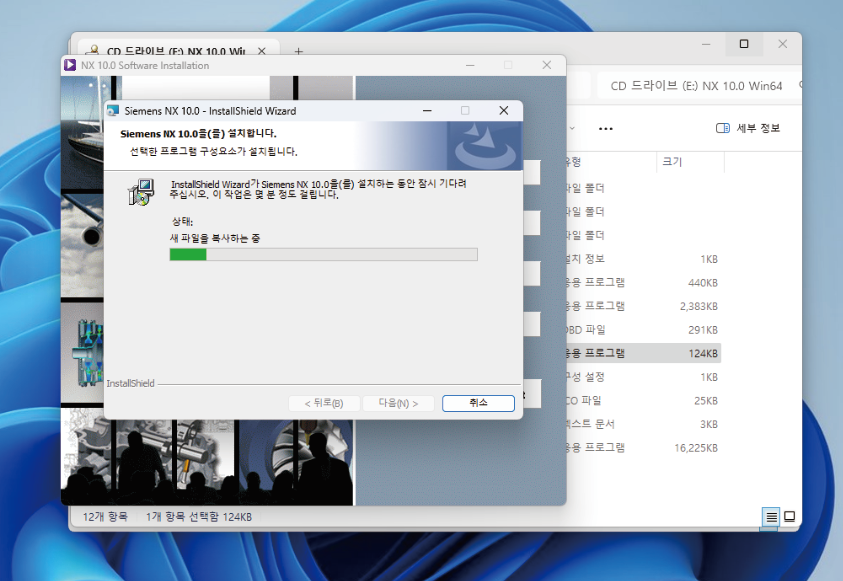Close the CD 드라이브 explorer tab
This screenshot has width=843, height=581.
point(262,51)
